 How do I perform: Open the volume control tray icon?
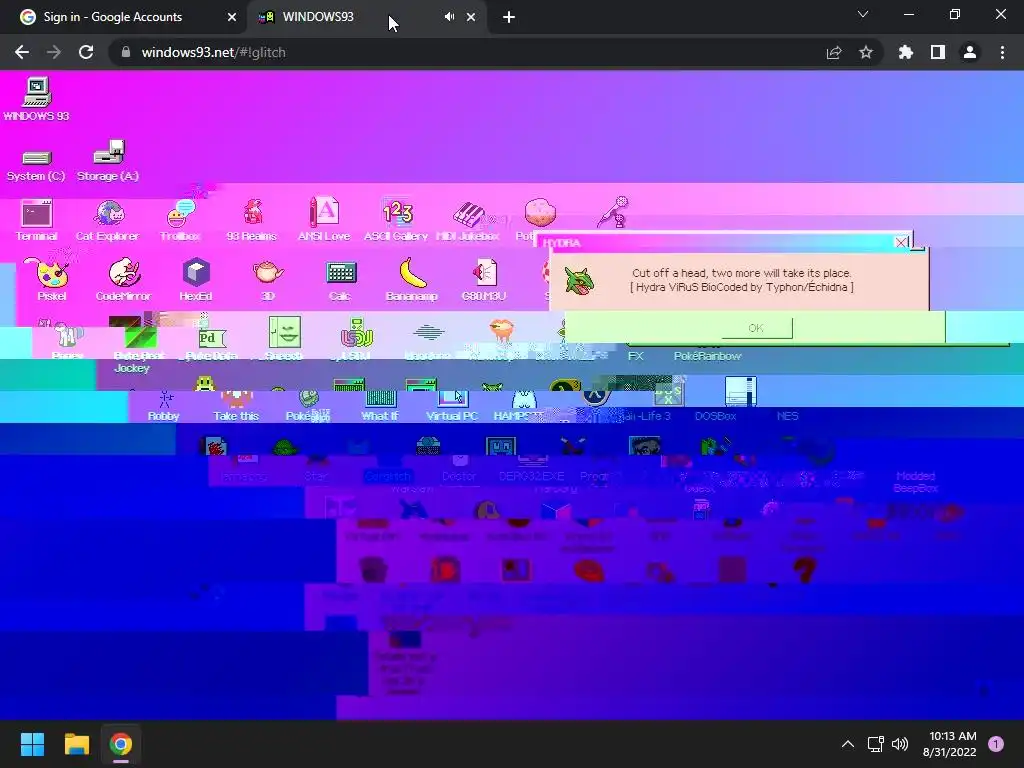pos(900,744)
